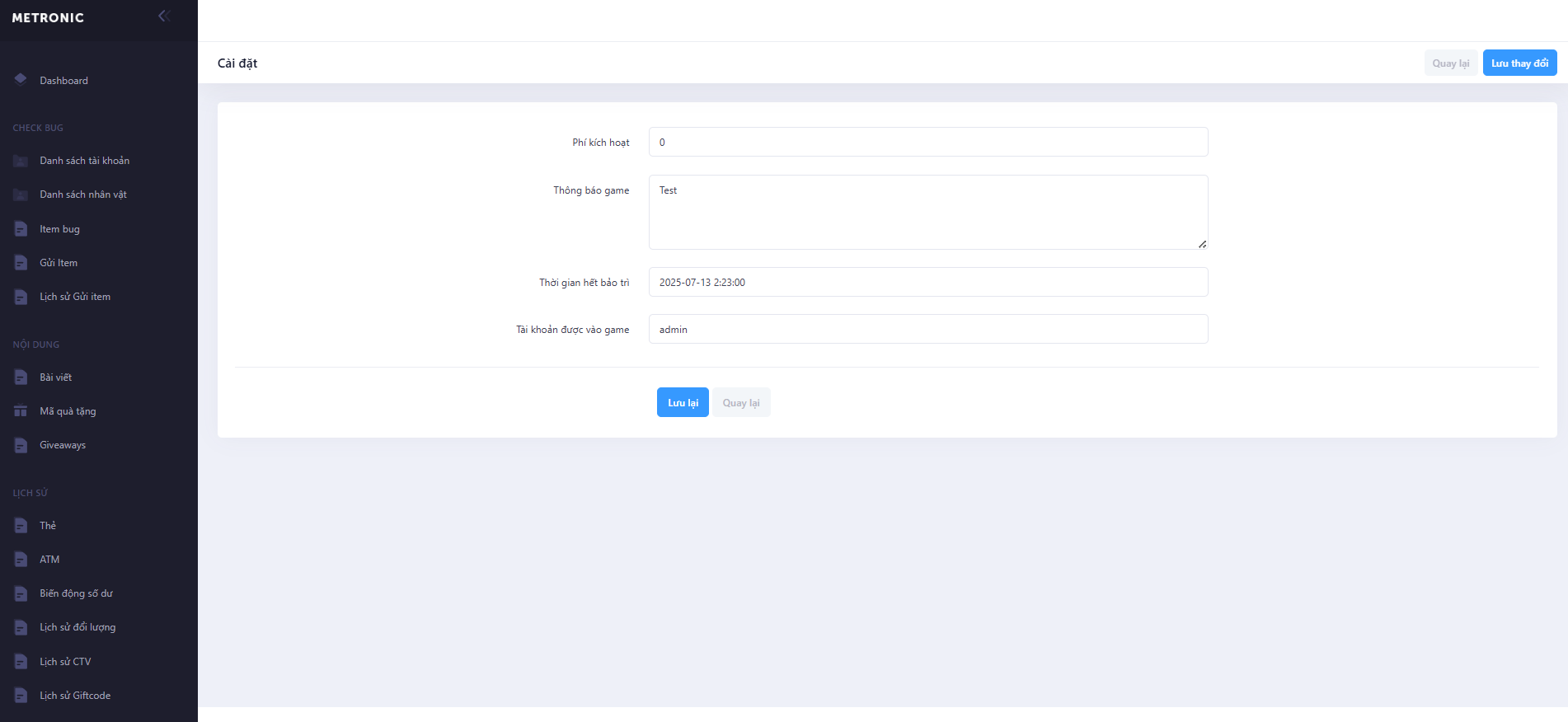Grab the Thông báo game textarea resize handle
Screen dimensions: 1568x722
[1202, 244]
